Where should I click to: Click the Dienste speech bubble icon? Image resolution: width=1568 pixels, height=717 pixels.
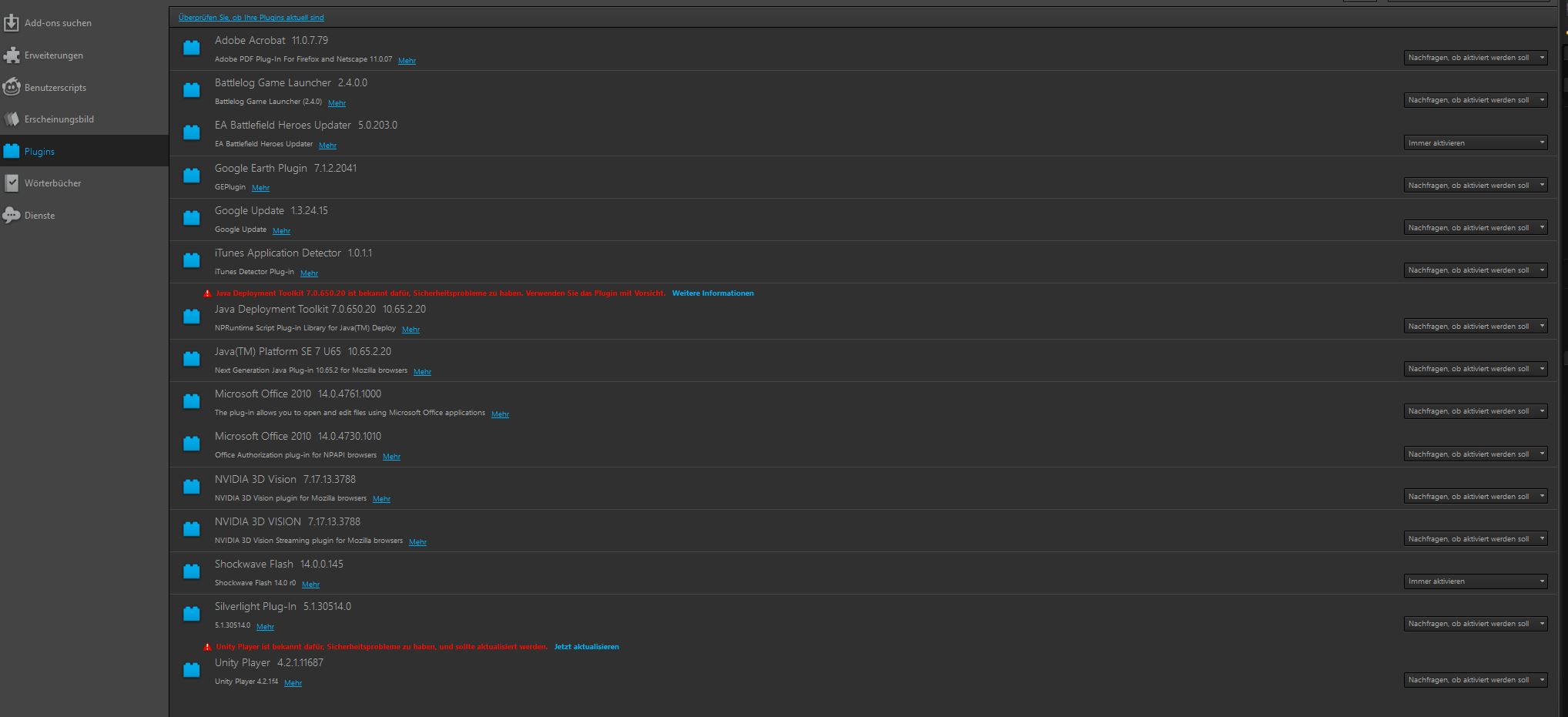pyautogui.click(x=11, y=216)
